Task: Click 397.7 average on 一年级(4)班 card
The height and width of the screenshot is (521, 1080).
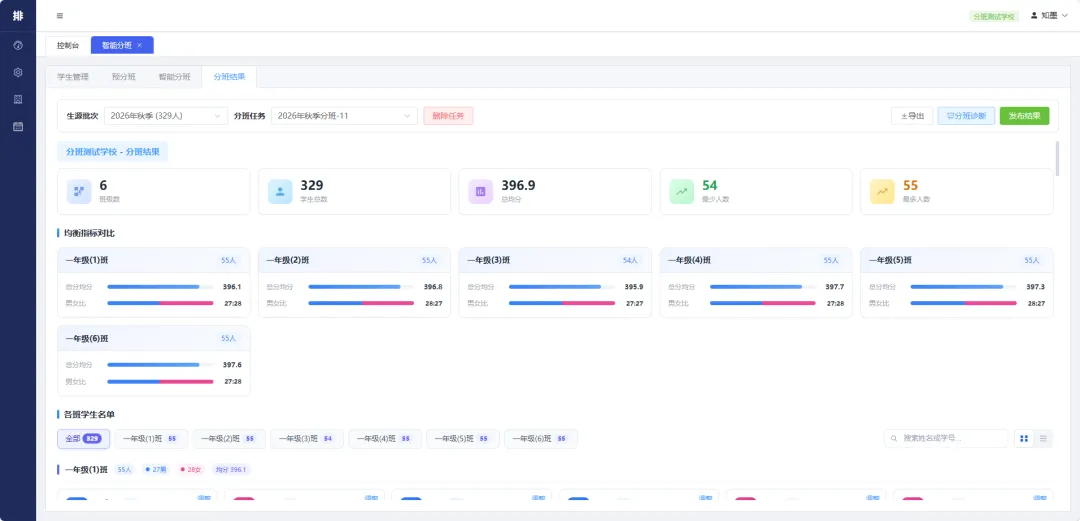Action: click(x=835, y=287)
